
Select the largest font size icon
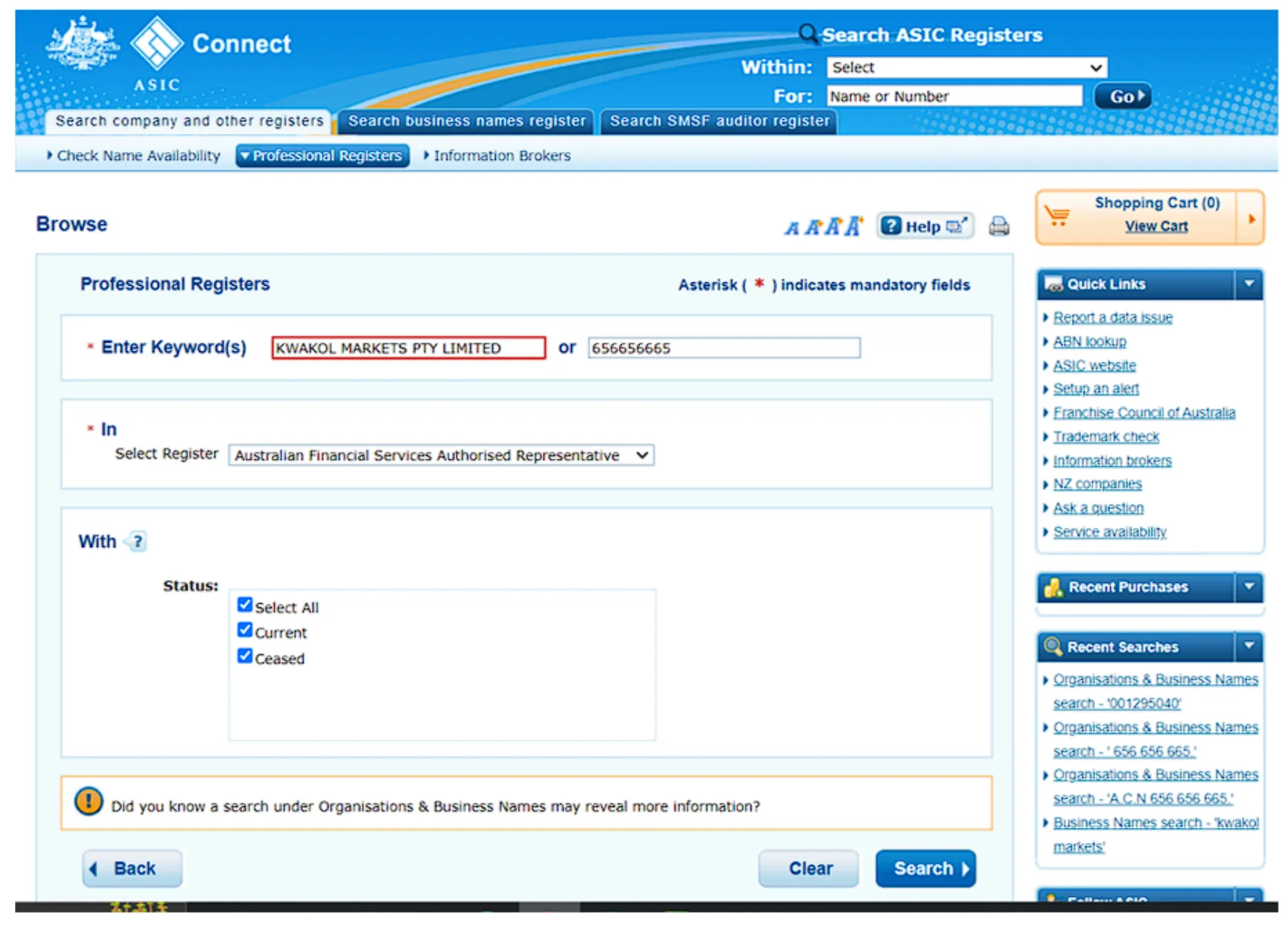click(x=854, y=226)
